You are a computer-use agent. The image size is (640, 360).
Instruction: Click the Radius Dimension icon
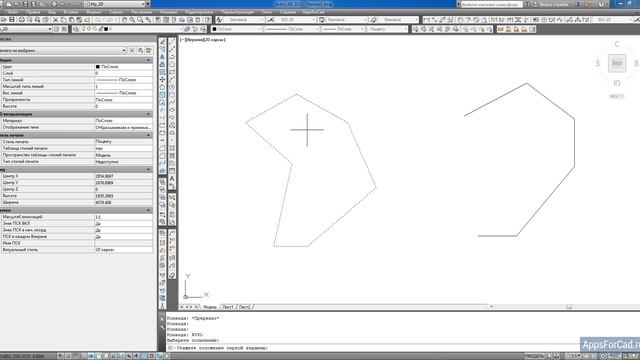(x=460, y=20)
